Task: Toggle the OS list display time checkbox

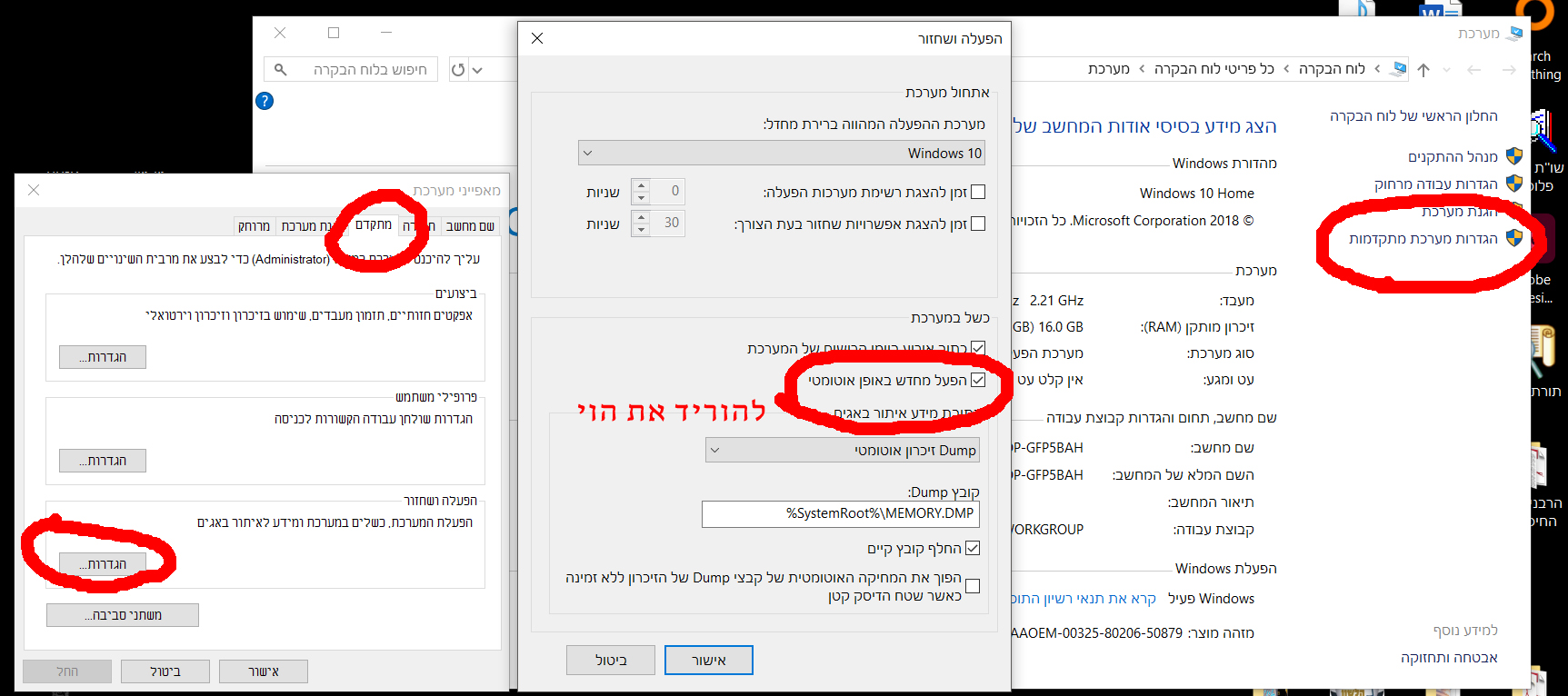Action: point(978,192)
